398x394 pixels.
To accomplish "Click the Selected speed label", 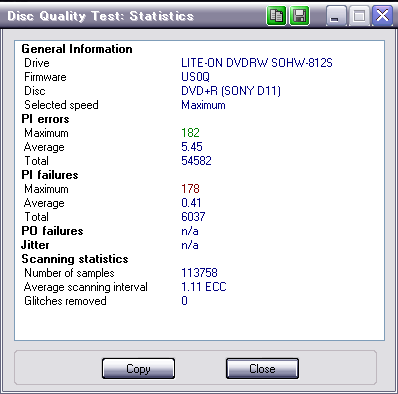I will coord(61,105).
